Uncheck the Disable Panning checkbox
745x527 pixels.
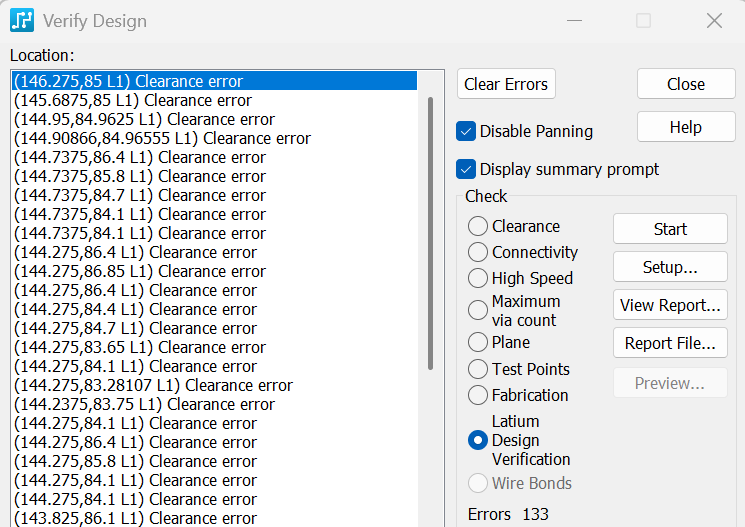(466, 131)
